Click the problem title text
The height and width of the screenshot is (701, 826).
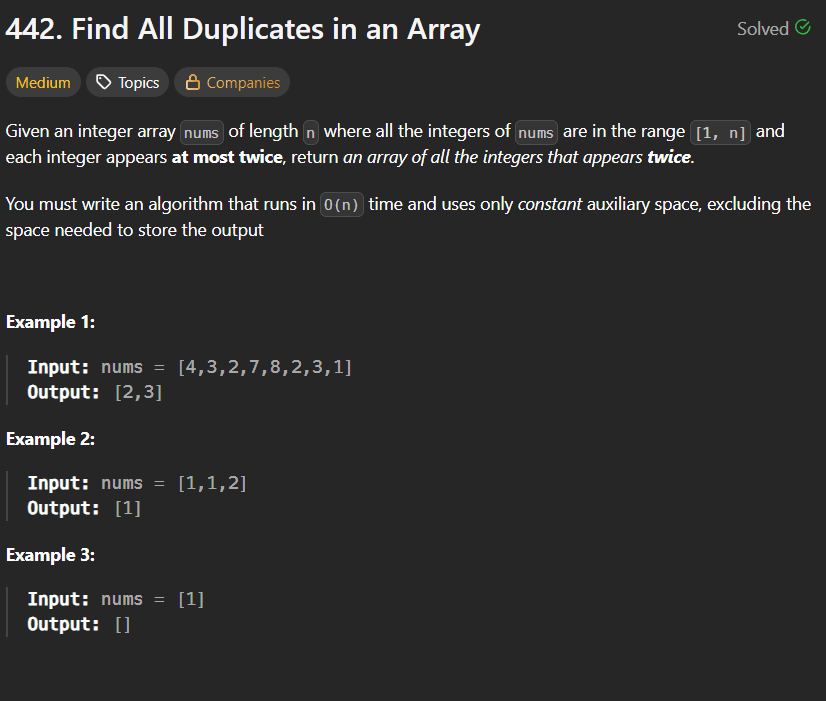pyautogui.click(x=242, y=29)
